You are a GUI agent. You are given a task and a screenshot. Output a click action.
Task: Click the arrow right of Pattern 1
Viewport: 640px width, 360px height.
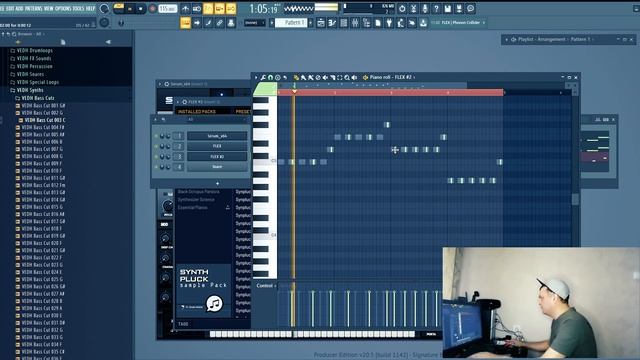311,23
